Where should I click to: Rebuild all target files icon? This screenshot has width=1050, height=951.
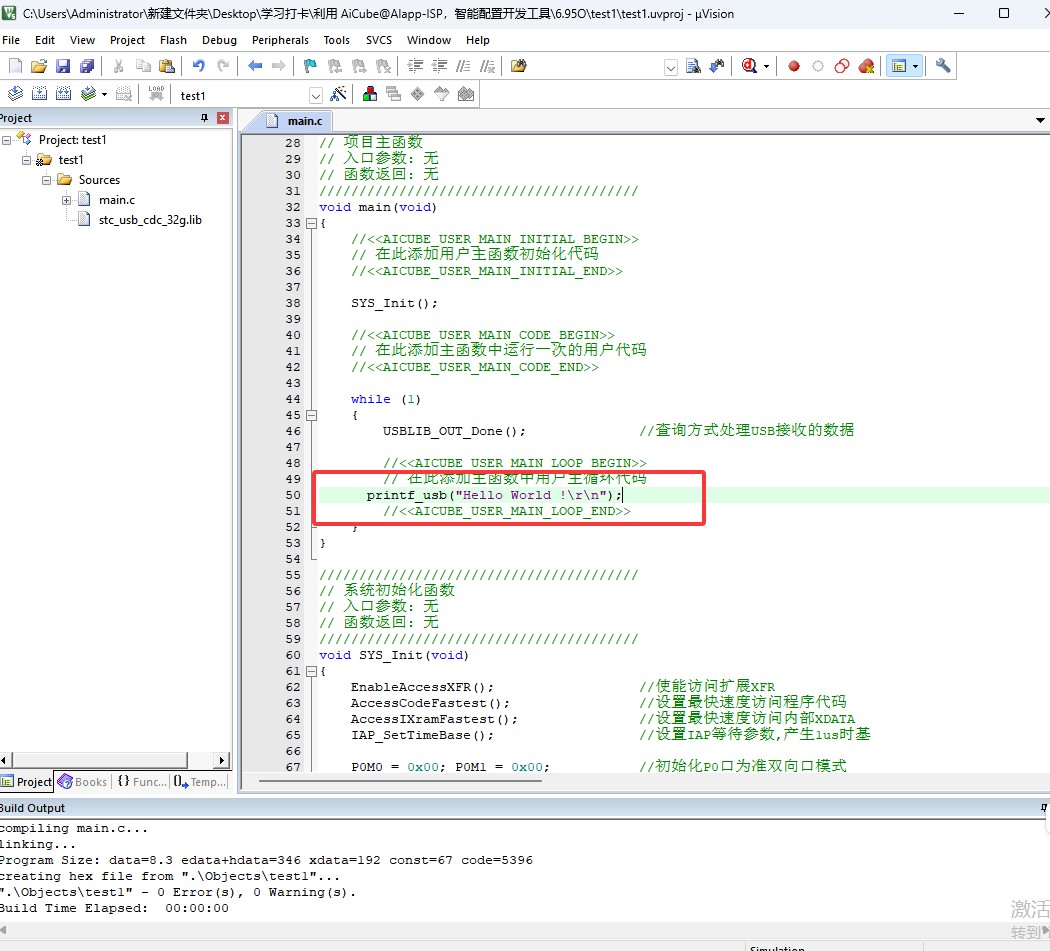64,94
